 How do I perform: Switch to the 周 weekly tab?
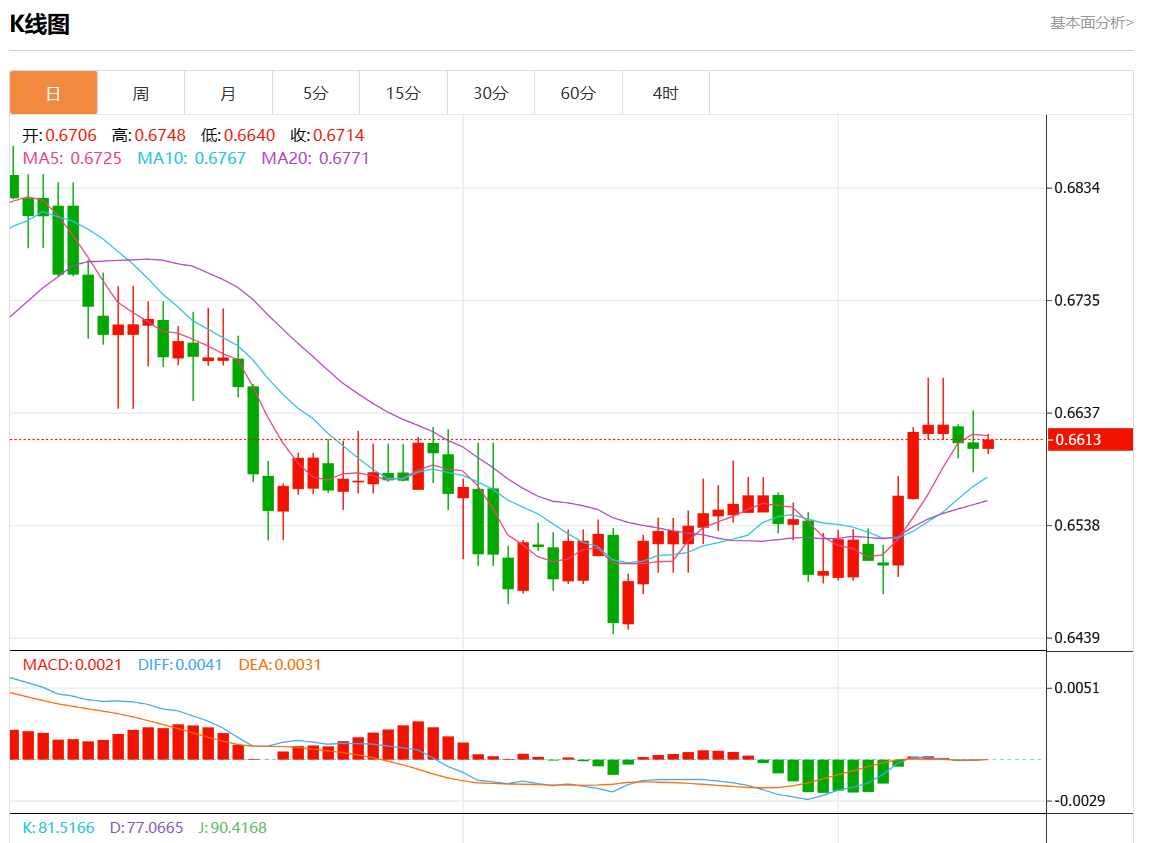tap(141, 93)
